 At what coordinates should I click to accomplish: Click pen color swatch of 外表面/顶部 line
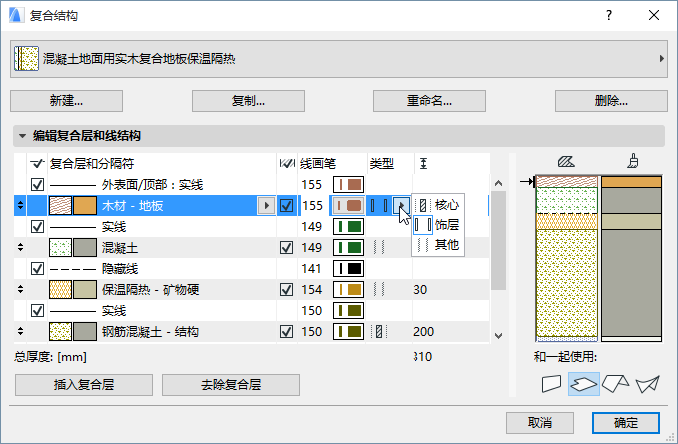pos(348,185)
